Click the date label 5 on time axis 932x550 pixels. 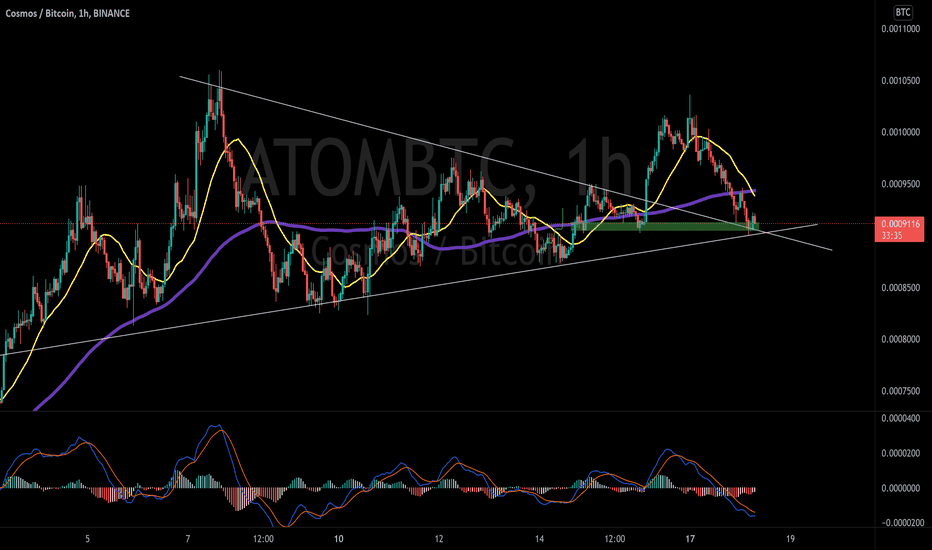87,539
